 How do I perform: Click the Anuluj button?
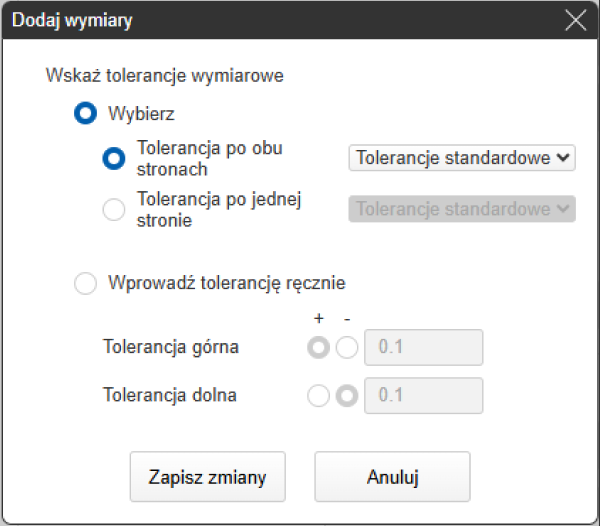click(x=392, y=476)
